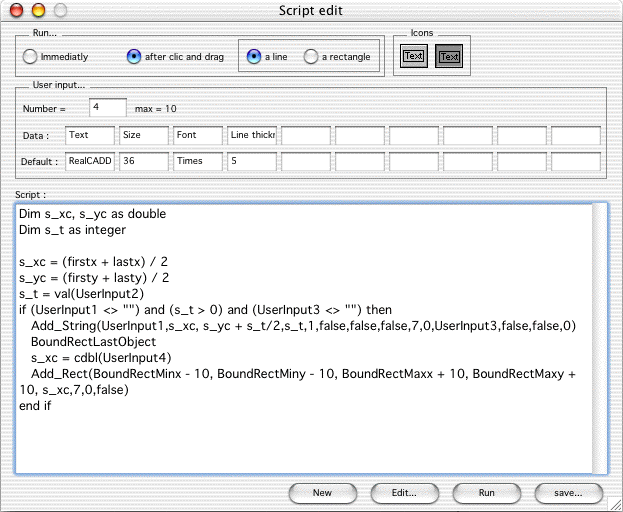Image resolution: width=623 pixels, height=512 pixels.
Task: Click the Data field containing Font
Action: 198,135
